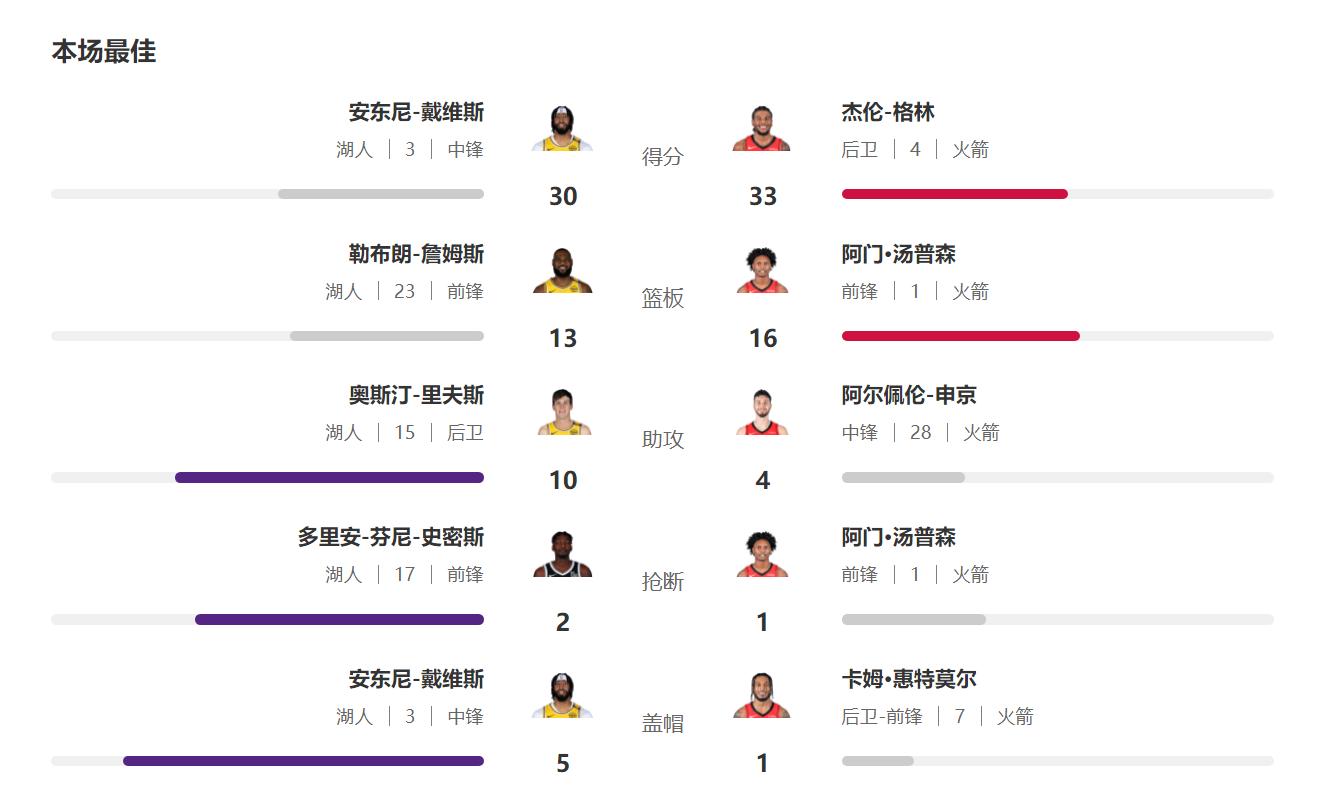Viewport: 1330px width, 810px height.
Task: Open the 卡姆·惠特莫尔 player name link
Action: pos(909,679)
